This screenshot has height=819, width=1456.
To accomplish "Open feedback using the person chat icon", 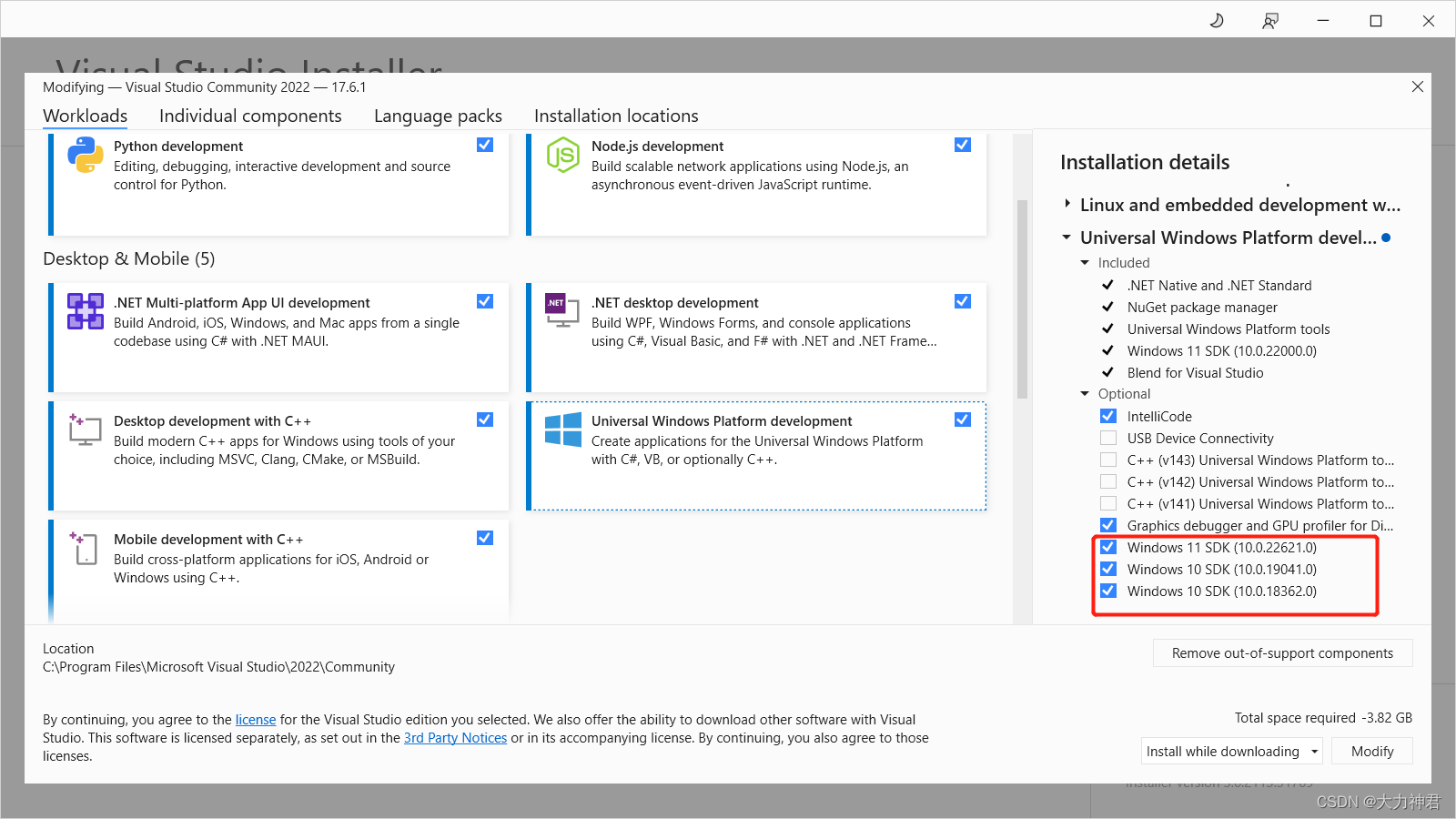I will [1269, 20].
